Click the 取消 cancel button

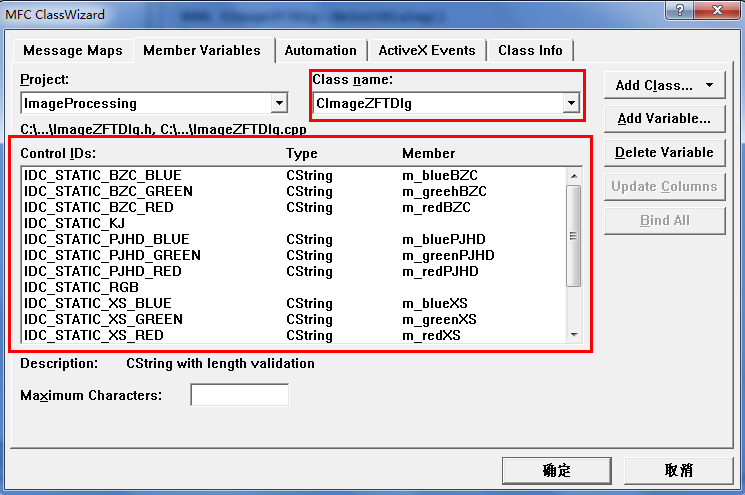[x=678, y=470]
